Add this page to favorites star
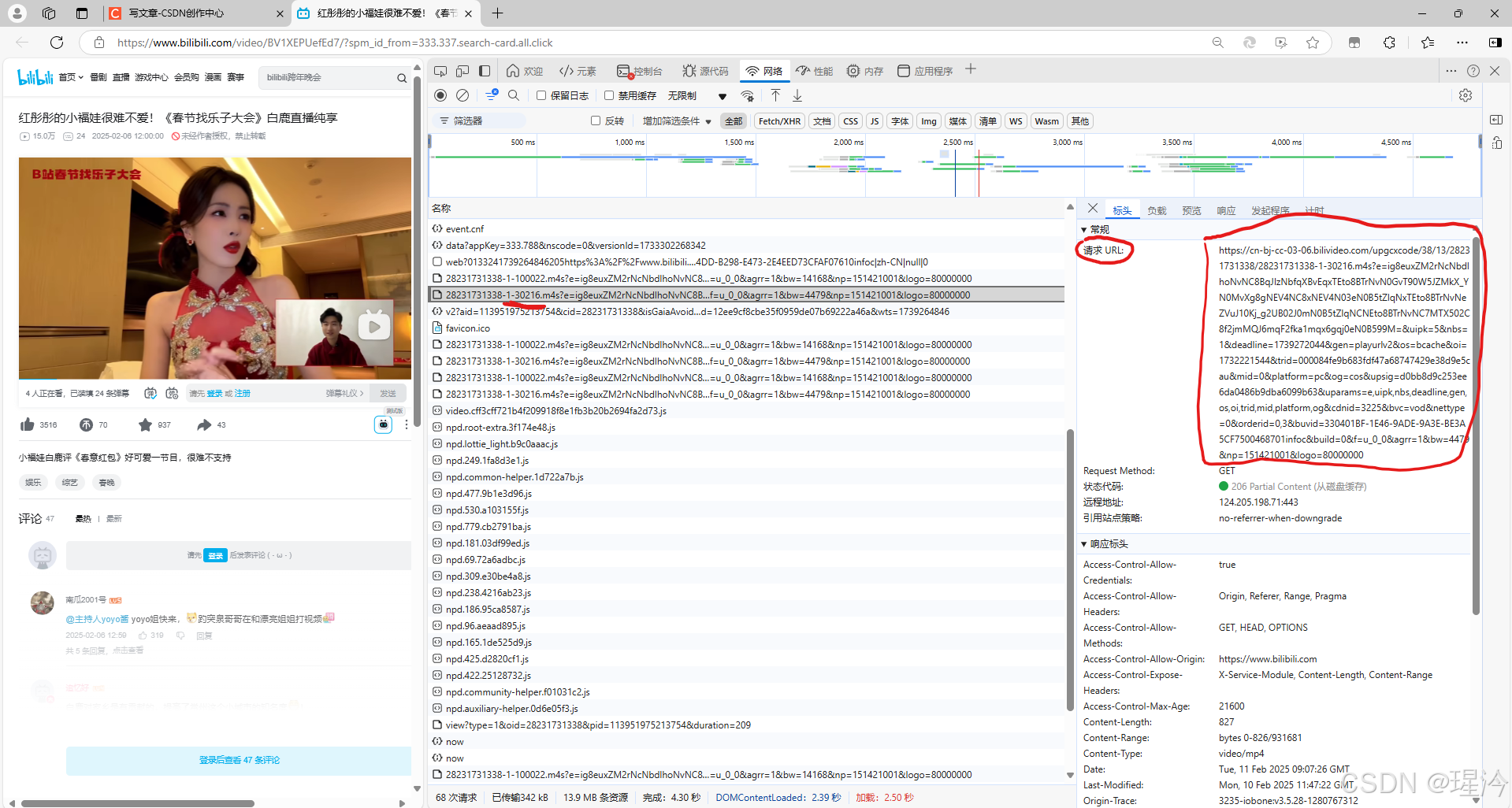Image resolution: width=1512 pixels, height=808 pixels. click(x=1313, y=43)
